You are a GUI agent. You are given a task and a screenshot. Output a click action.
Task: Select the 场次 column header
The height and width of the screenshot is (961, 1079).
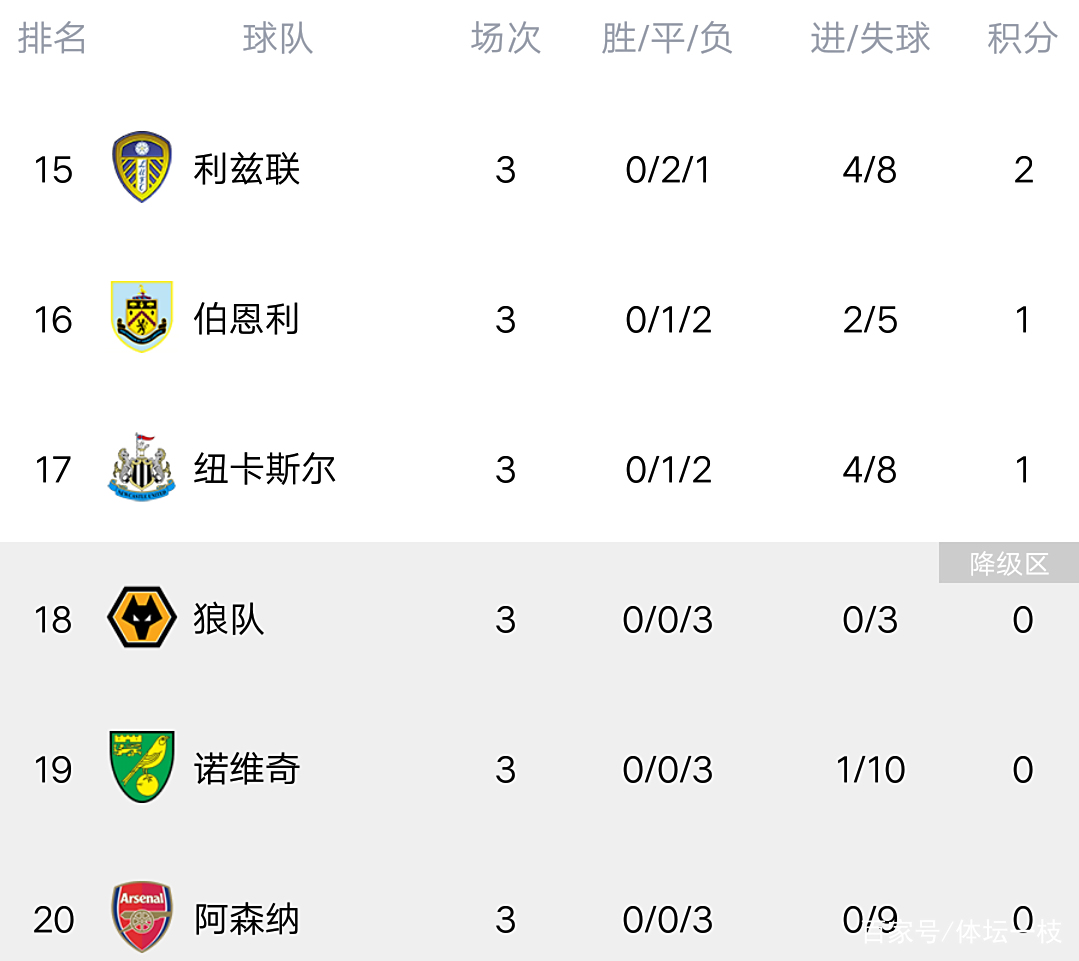tap(506, 39)
